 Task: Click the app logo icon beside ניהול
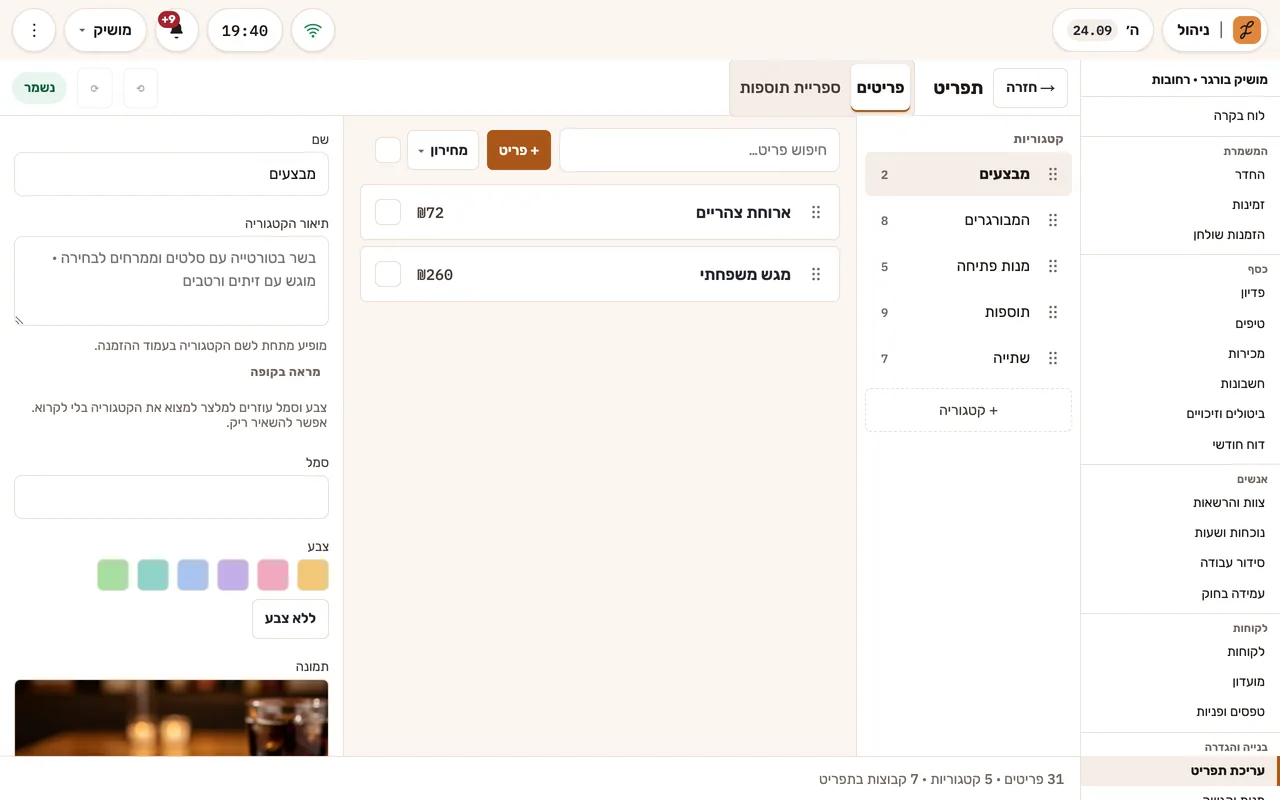click(1246, 30)
